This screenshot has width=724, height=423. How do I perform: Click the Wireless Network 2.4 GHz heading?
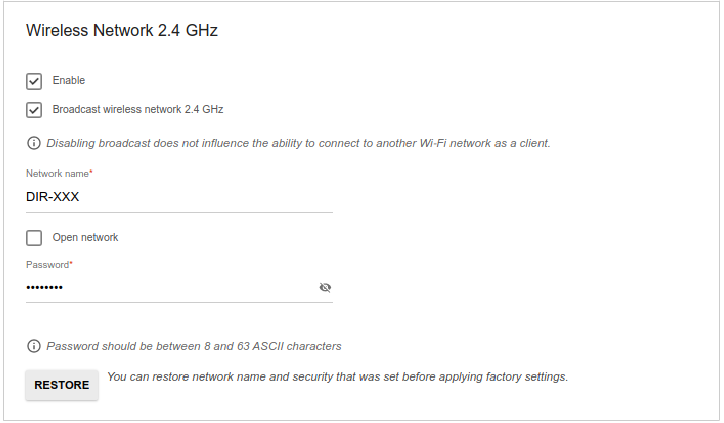tap(122, 30)
